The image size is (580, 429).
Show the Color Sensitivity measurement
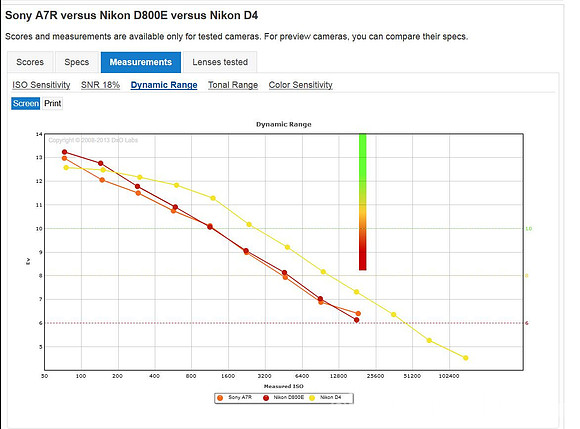click(x=301, y=85)
